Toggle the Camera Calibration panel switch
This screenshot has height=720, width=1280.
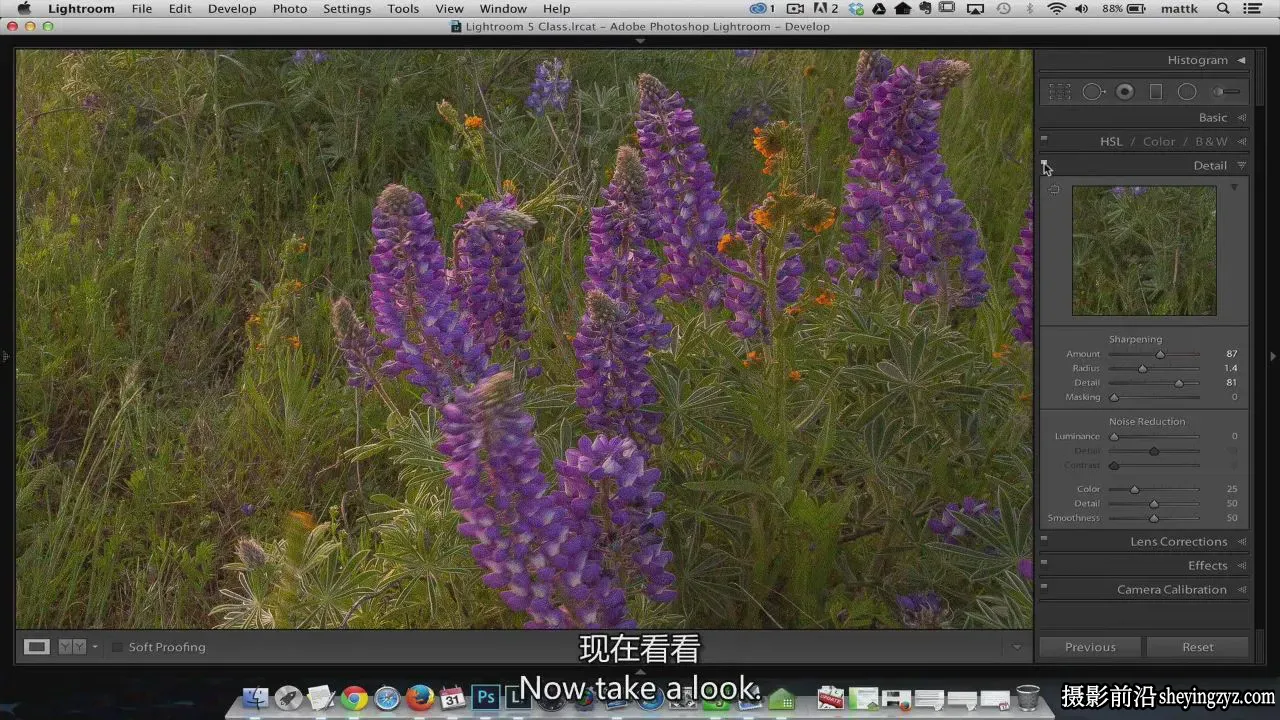[x=1044, y=588]
